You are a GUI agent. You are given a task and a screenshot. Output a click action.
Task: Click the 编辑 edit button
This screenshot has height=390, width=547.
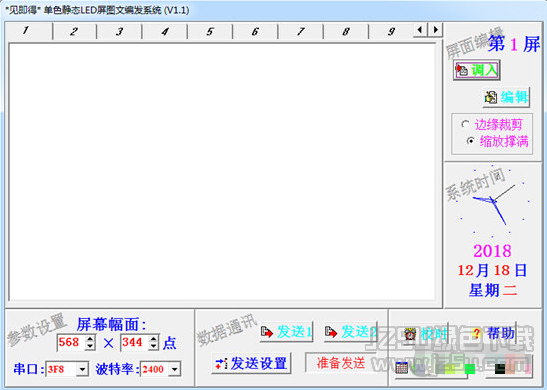click(507, 97)
